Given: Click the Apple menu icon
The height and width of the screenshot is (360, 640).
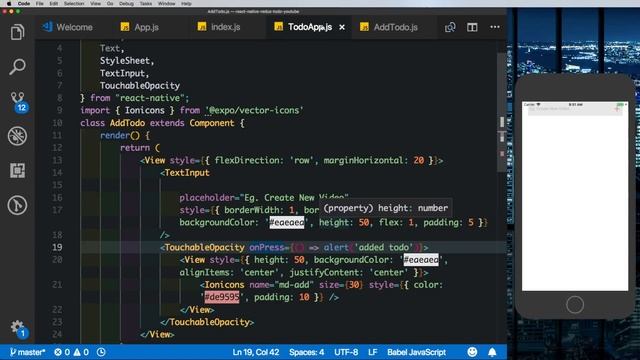Looking at the screenshot, I should 9,4.
